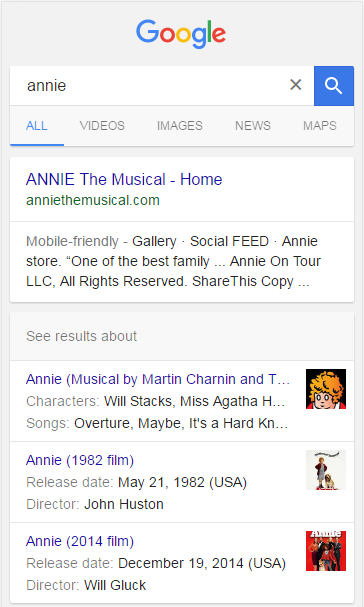Focus the search box containing annie
Screen dimensions: 364x607
[155, 86]
